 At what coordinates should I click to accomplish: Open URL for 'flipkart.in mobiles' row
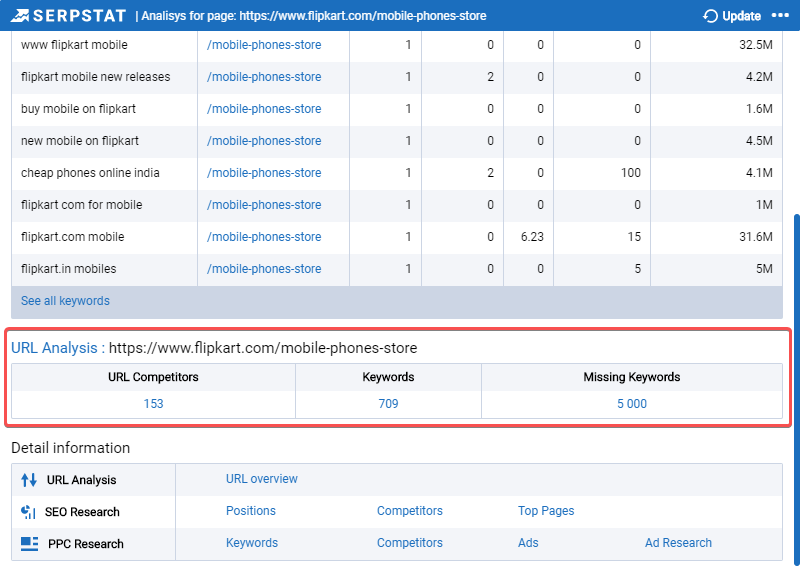(x=264, y=269)
